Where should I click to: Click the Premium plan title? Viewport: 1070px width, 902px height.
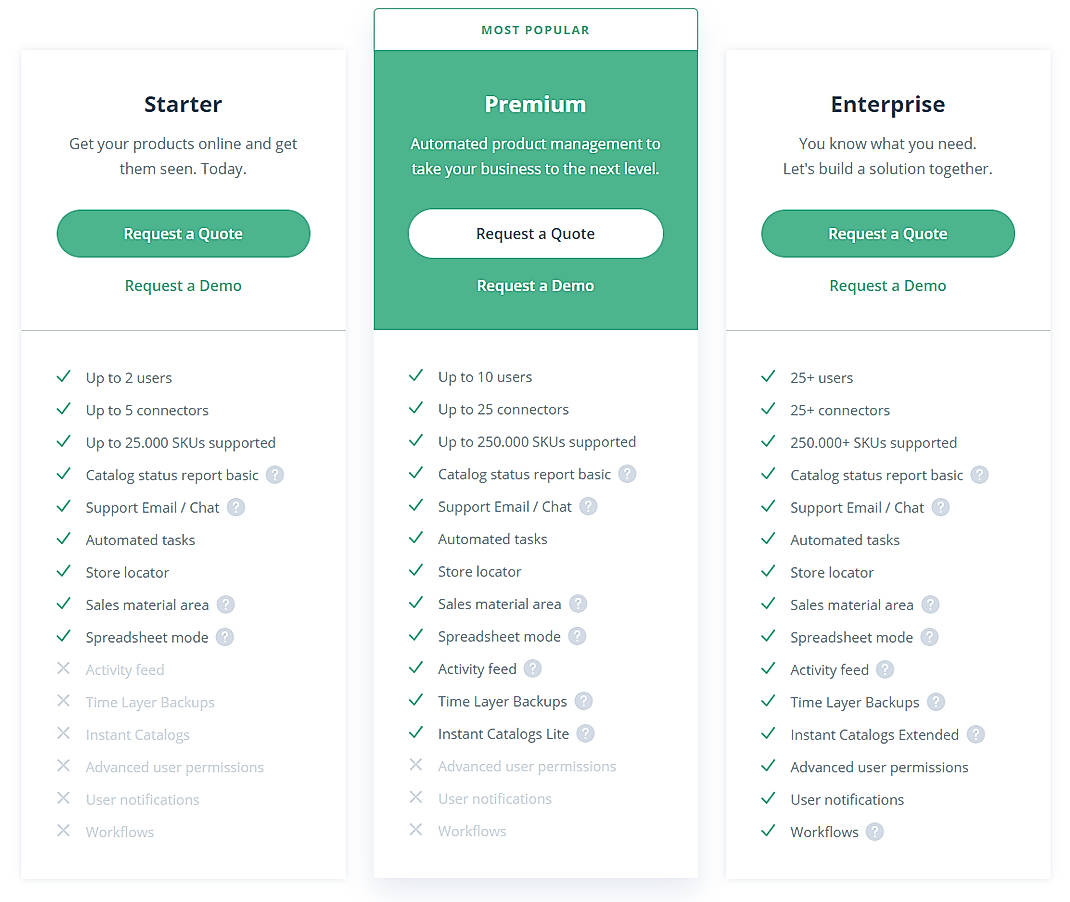[x=535, y=103]
